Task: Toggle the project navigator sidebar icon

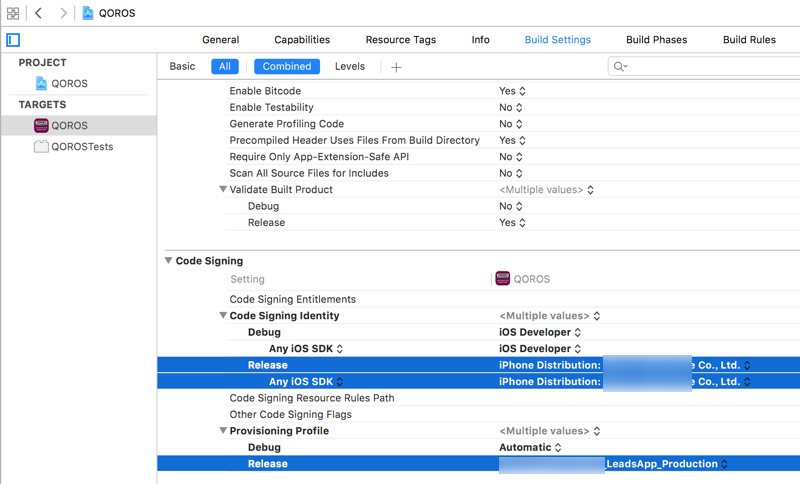Action: click(x=13, y=40)
